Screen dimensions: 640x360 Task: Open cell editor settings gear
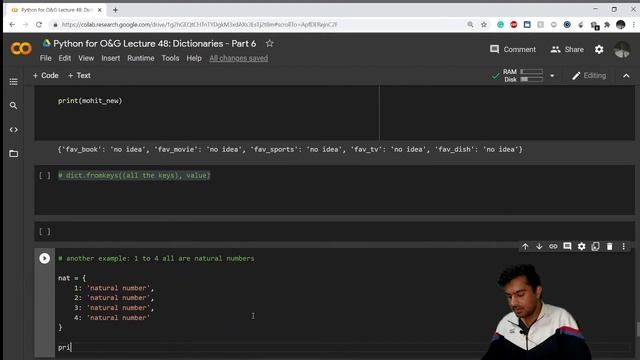click(x=582, y=247)
